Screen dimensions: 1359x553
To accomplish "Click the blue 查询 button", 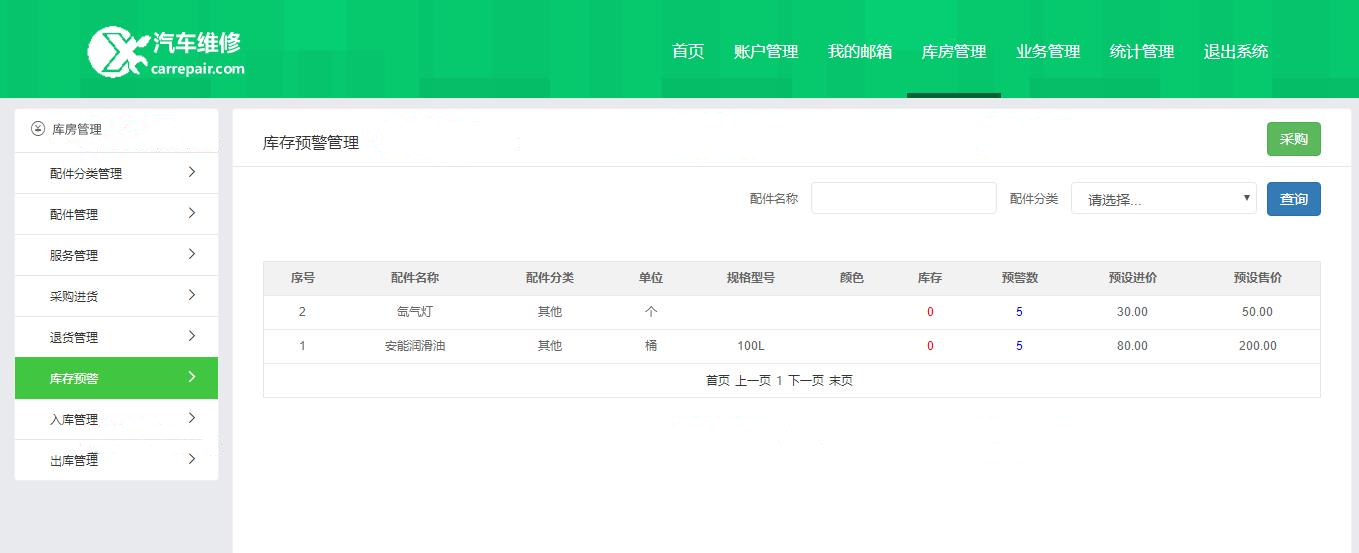I will (x=1293, y=199).
